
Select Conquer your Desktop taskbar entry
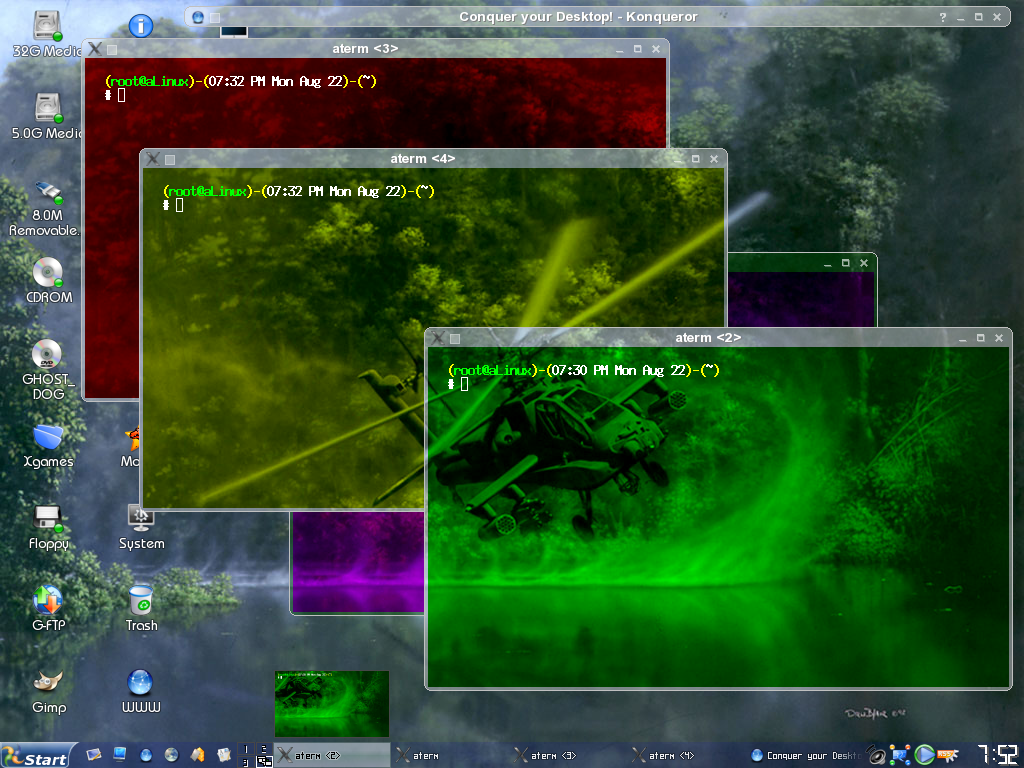(x=805, y=756)
